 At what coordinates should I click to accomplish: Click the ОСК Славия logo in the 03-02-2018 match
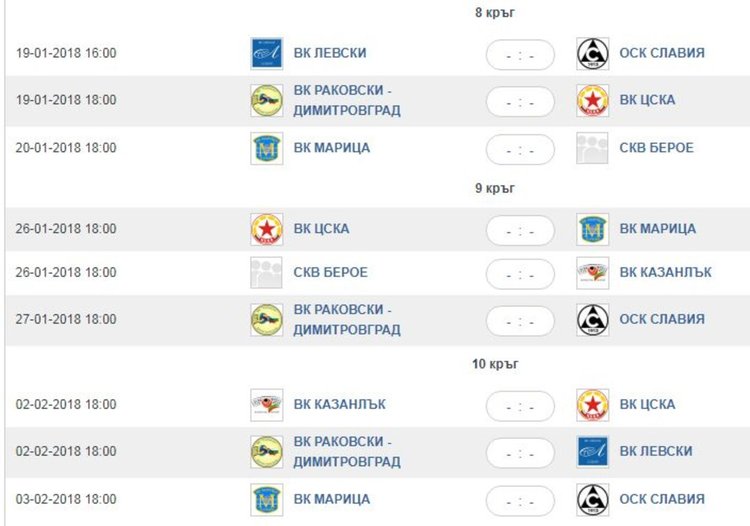[593, 499]
